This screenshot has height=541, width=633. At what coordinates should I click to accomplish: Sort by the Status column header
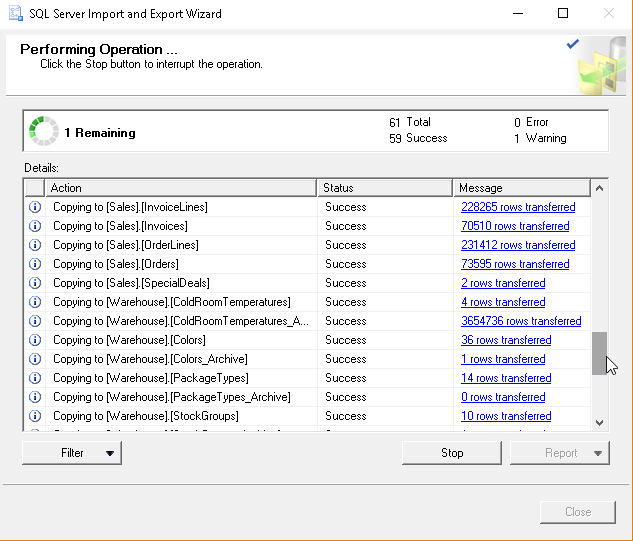[x=384, y=188]
